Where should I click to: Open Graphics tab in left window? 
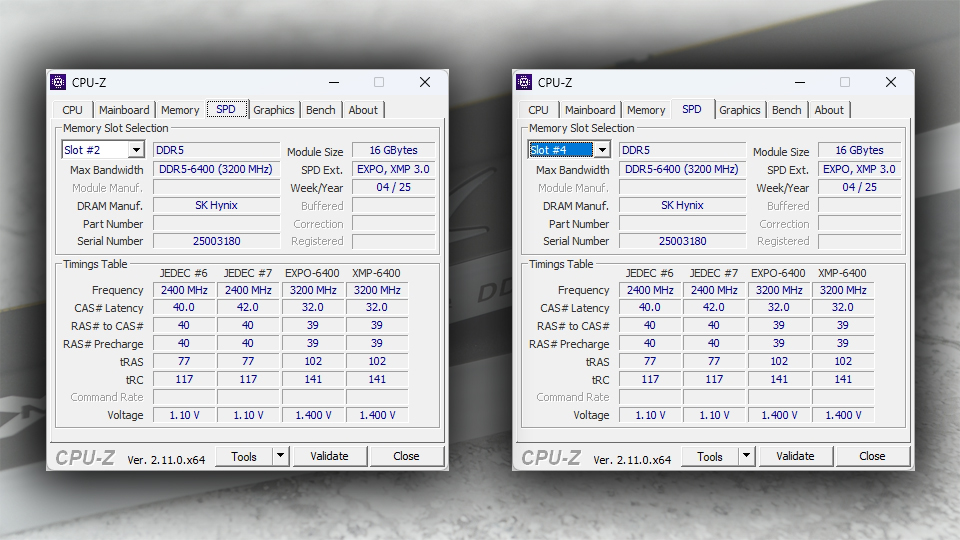tap(274, 110)
